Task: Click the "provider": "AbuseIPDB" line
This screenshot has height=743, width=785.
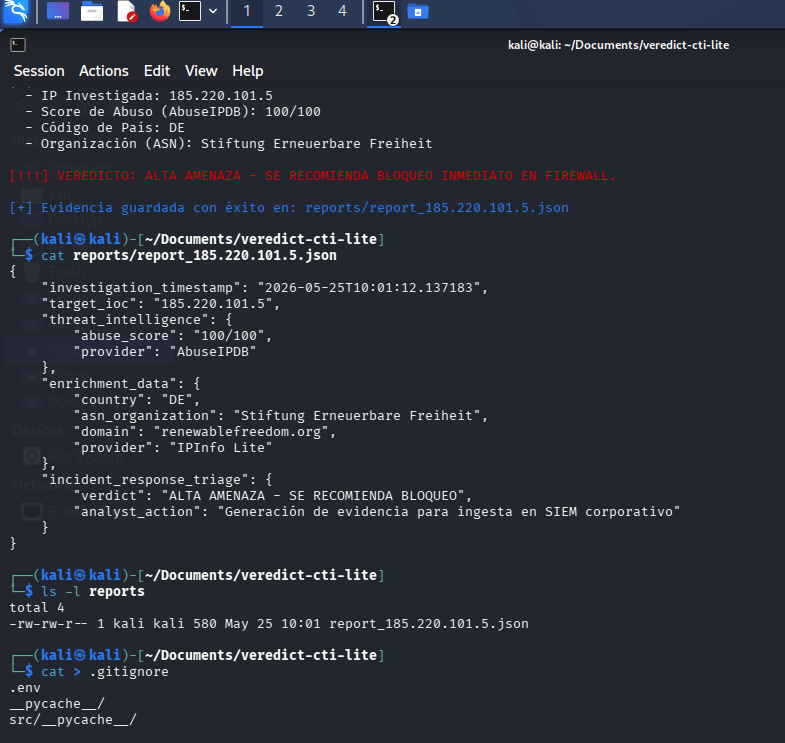Action: 165,351
